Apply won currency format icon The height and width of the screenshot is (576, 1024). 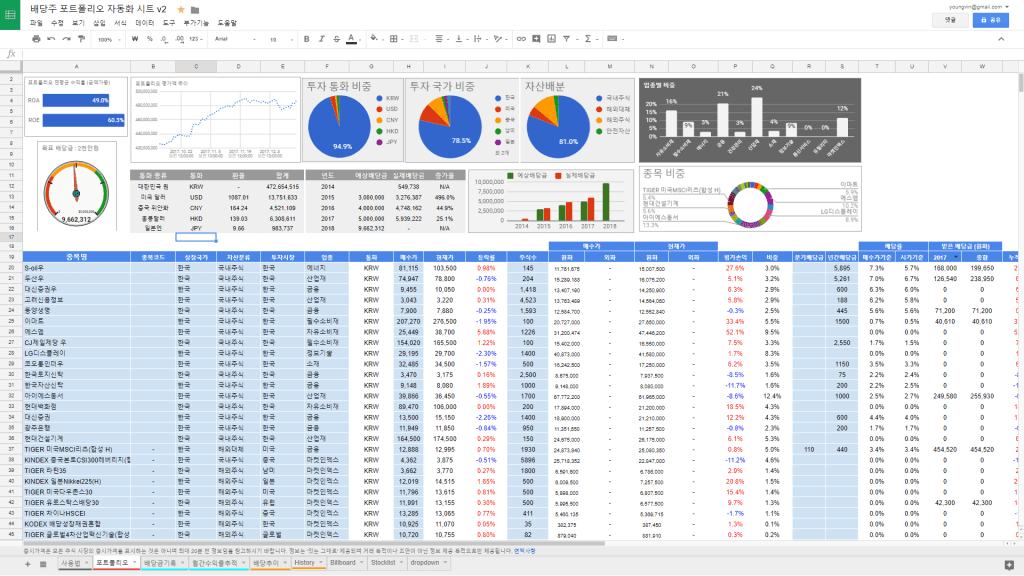135,39
